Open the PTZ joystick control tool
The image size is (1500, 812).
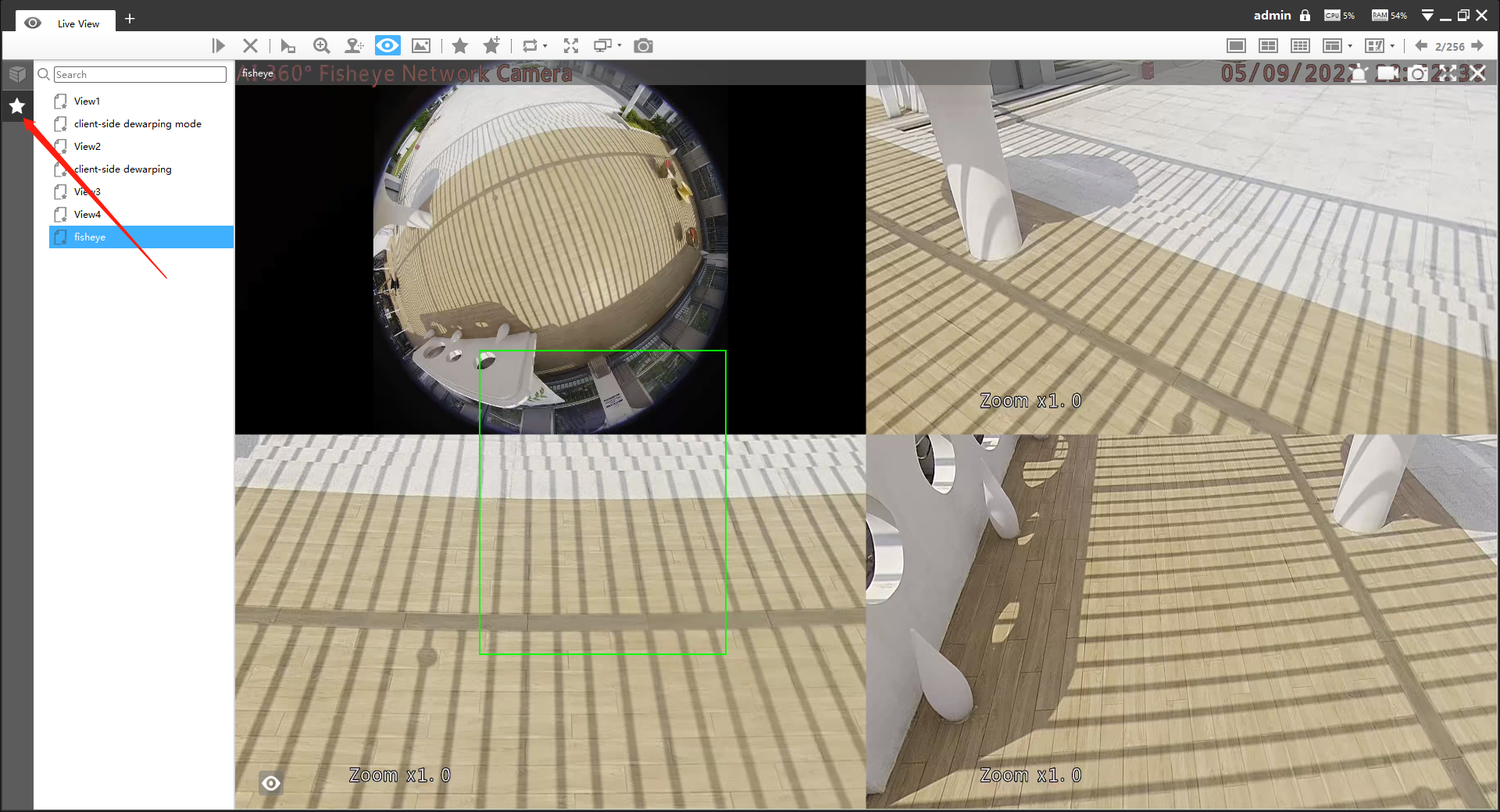(354, 46)
